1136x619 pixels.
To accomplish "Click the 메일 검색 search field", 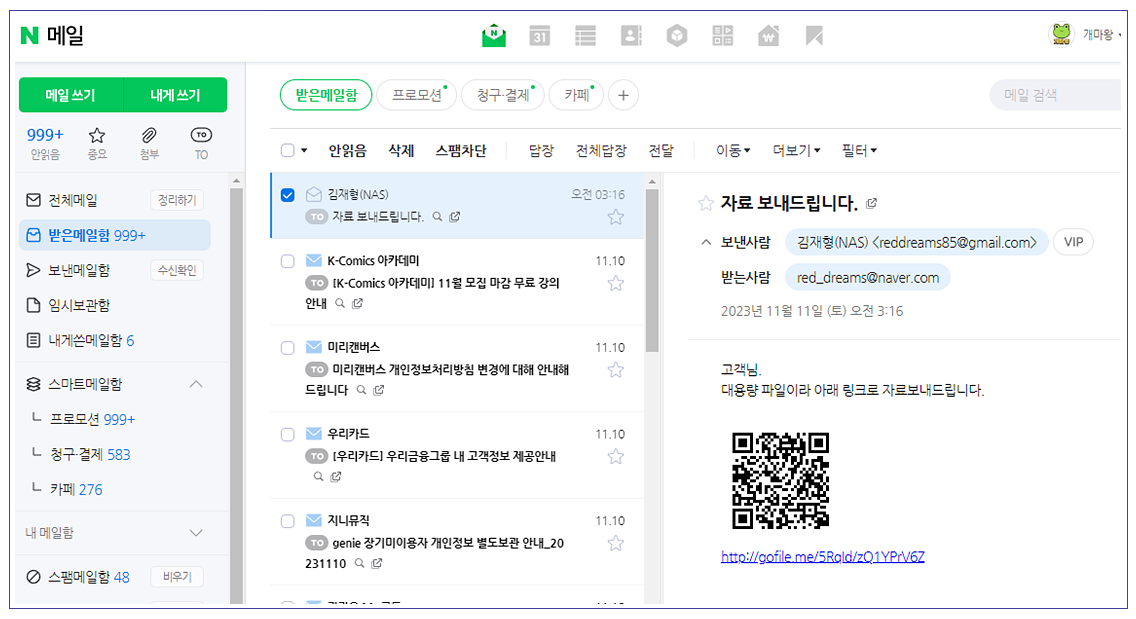I will pos(1055,95).
